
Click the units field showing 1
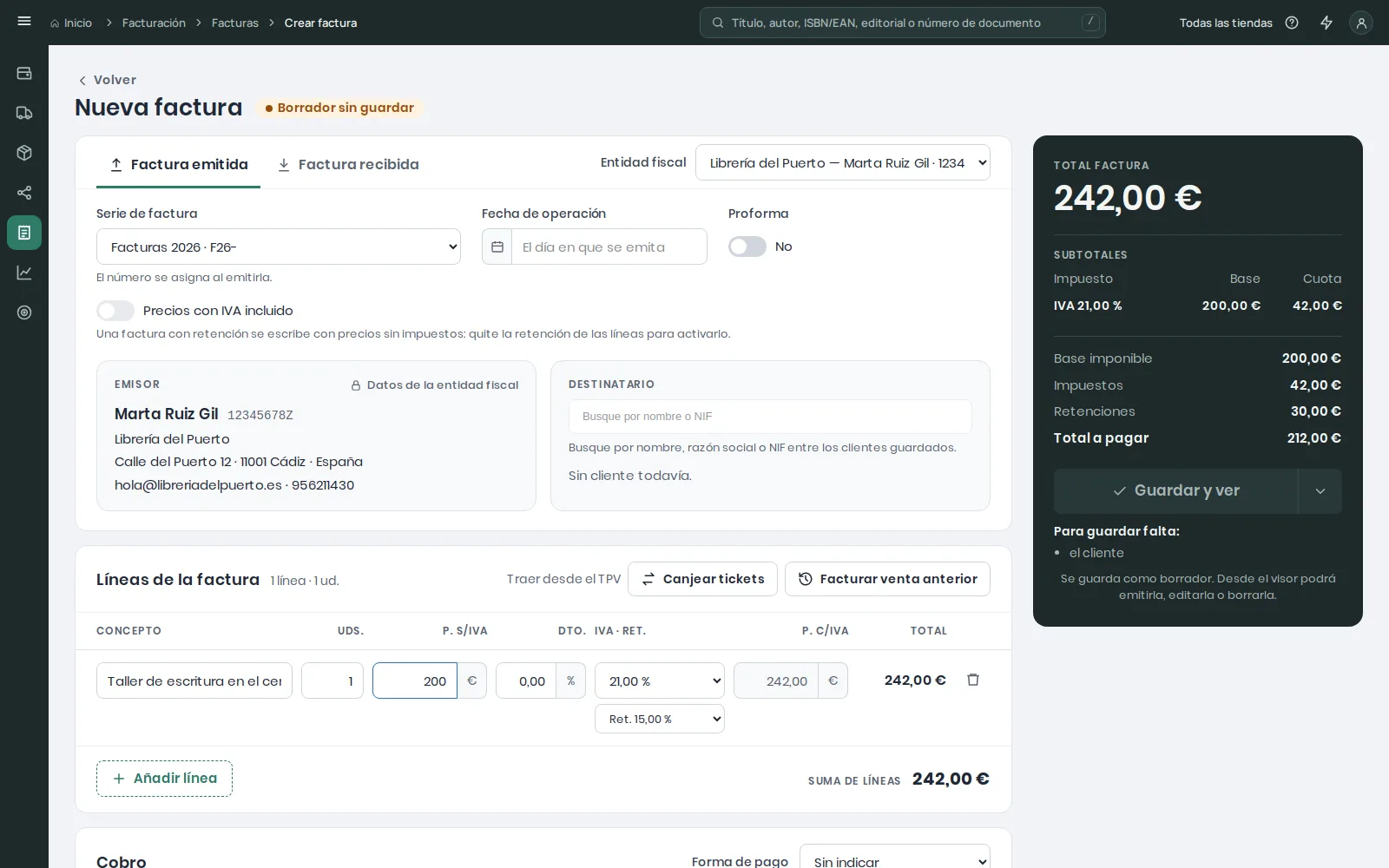332,681
